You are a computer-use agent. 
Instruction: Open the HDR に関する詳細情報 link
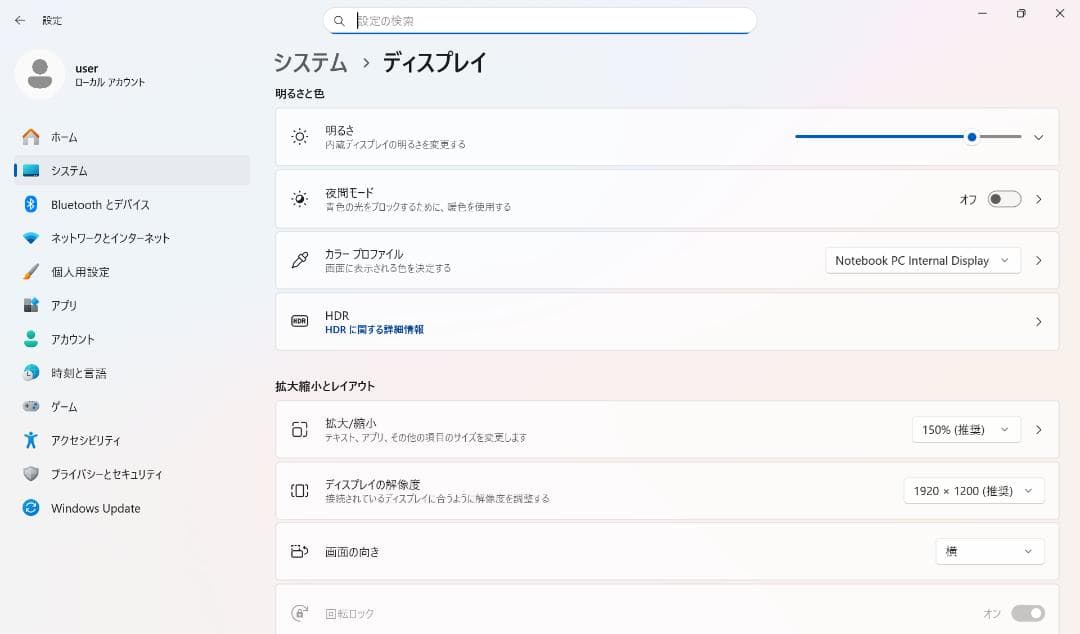pos(372,328)
